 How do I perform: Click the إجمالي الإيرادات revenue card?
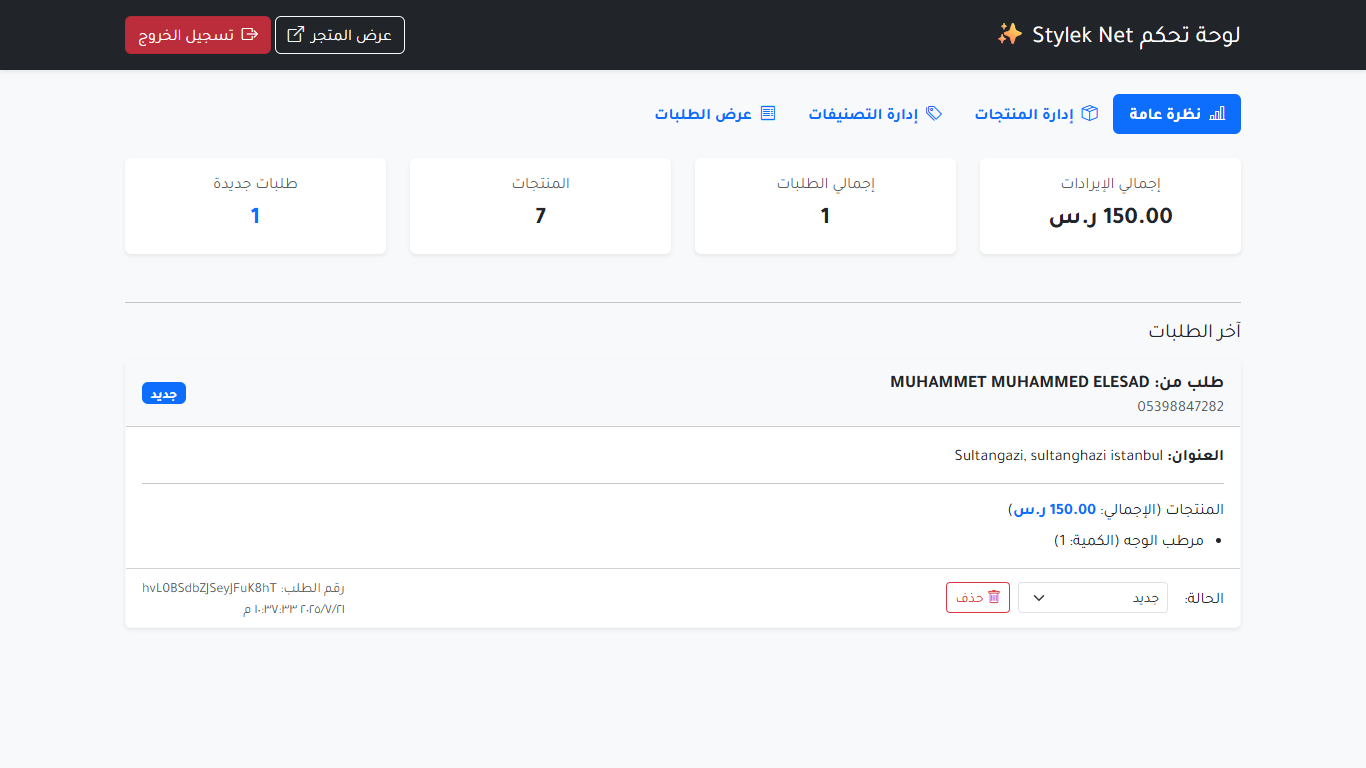pyautogui.click(x=1110, y=206)
